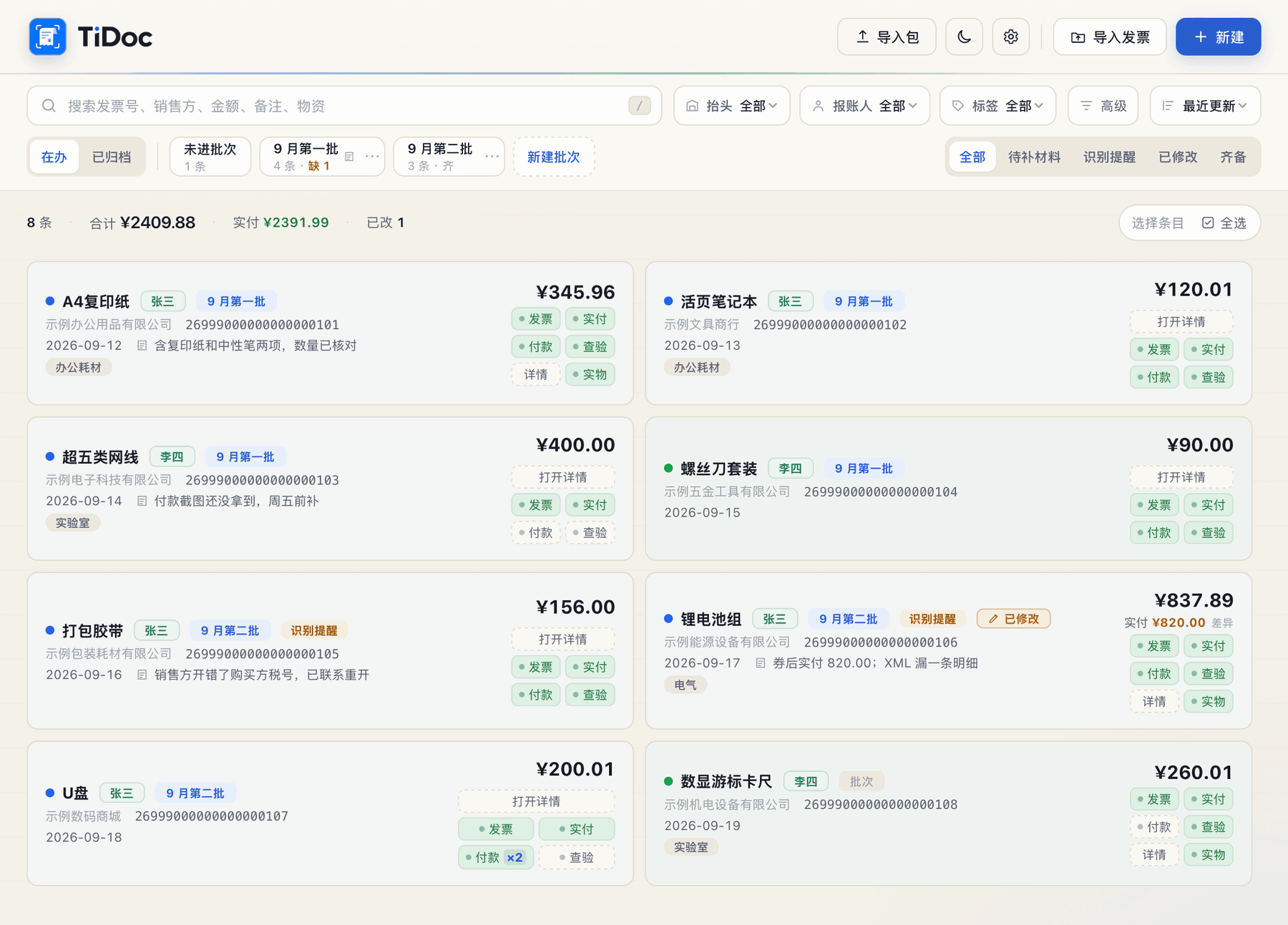The image size is (1288, 925).
Task: Open the more menu on 9 月第一批 batch
Action: coord(372,157)
